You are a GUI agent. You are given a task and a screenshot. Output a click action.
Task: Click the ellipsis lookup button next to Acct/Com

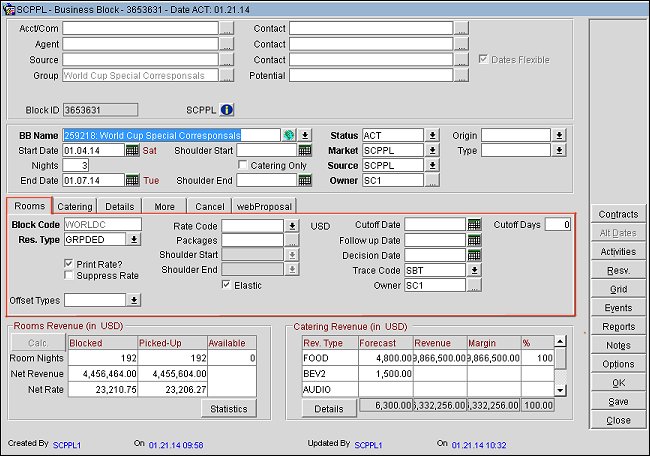coord(227,29)
